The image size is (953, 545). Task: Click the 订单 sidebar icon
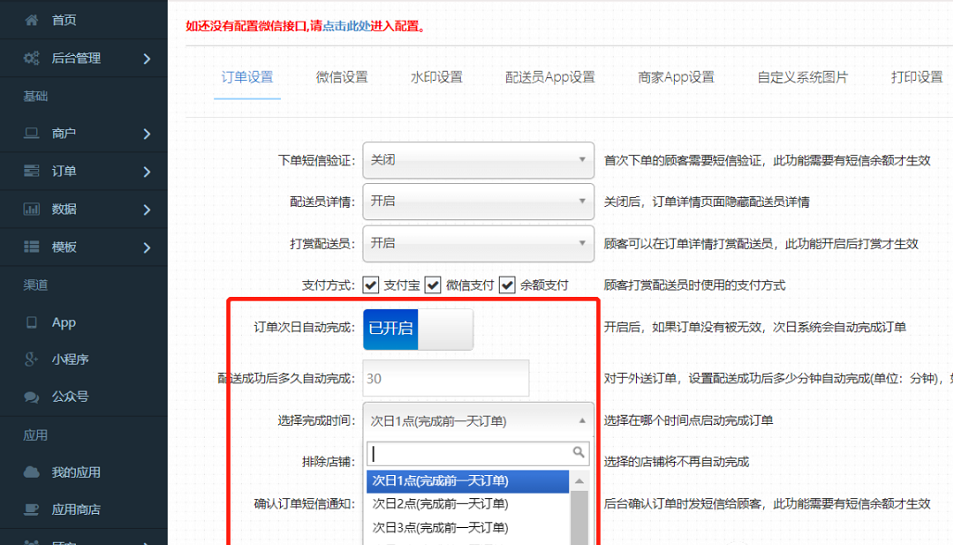coord(31,171)
